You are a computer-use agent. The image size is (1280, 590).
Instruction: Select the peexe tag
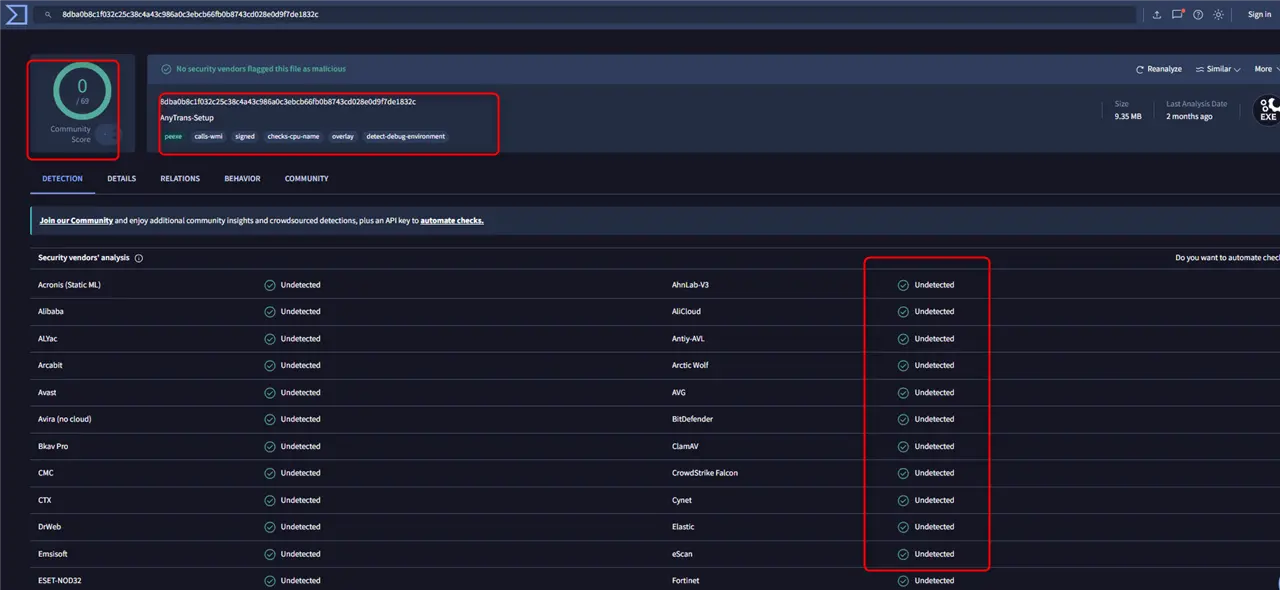[173, 136]
